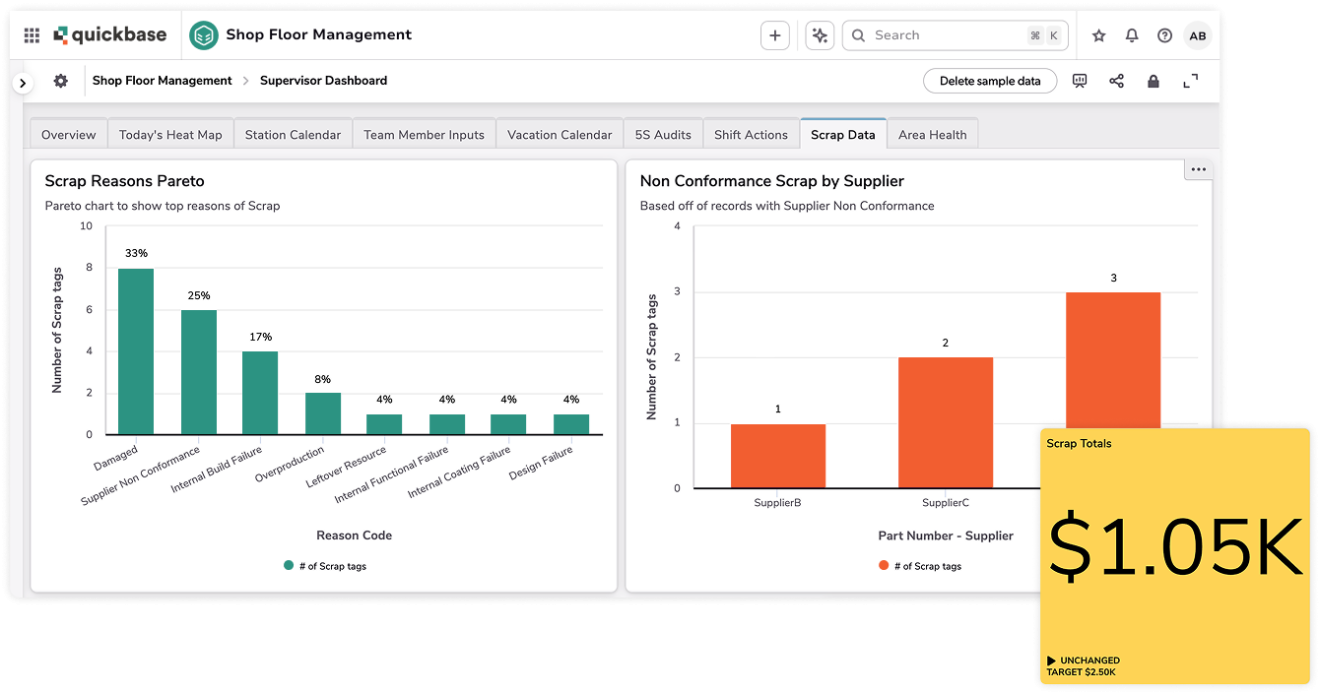
Task: Click the lock icon near Delete sample data
Action: [1153, 80]
